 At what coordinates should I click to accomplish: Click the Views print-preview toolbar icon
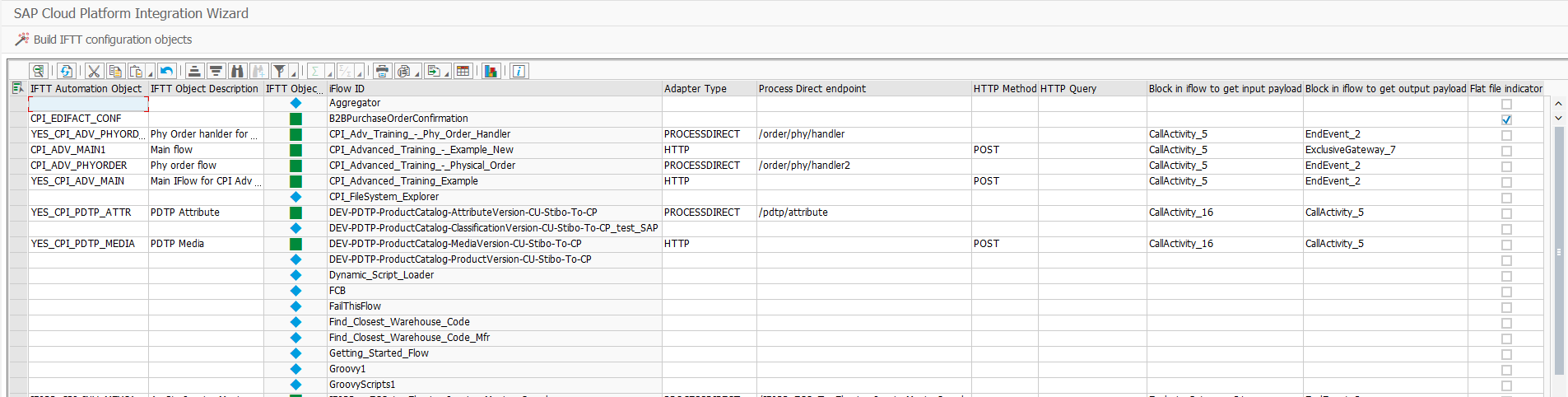(402, 71)
